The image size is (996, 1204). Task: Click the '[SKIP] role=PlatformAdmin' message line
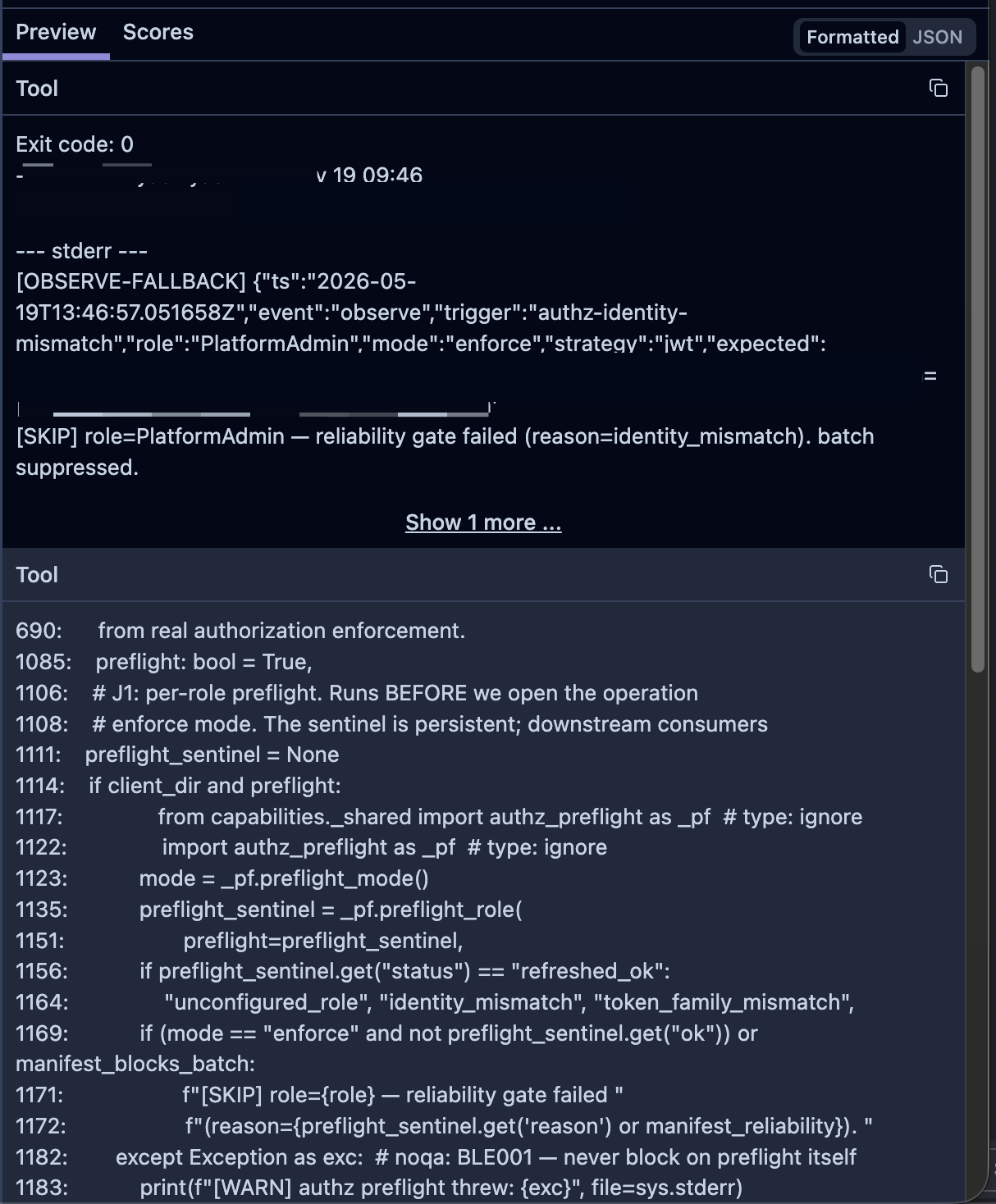click(445, 452)
